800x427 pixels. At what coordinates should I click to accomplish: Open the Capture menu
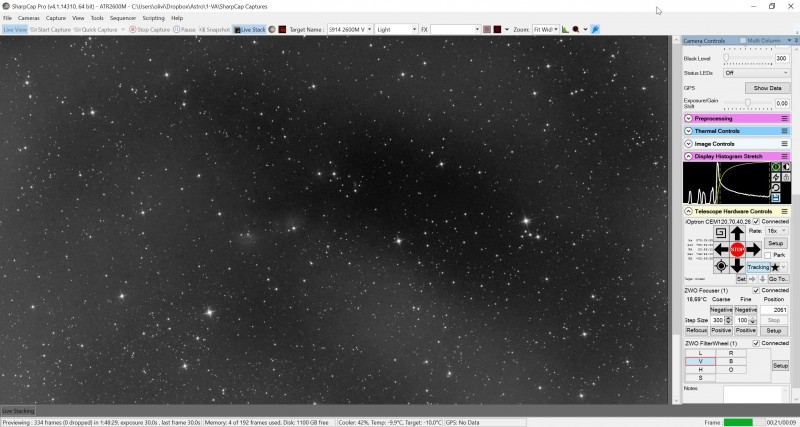point(56,18)
